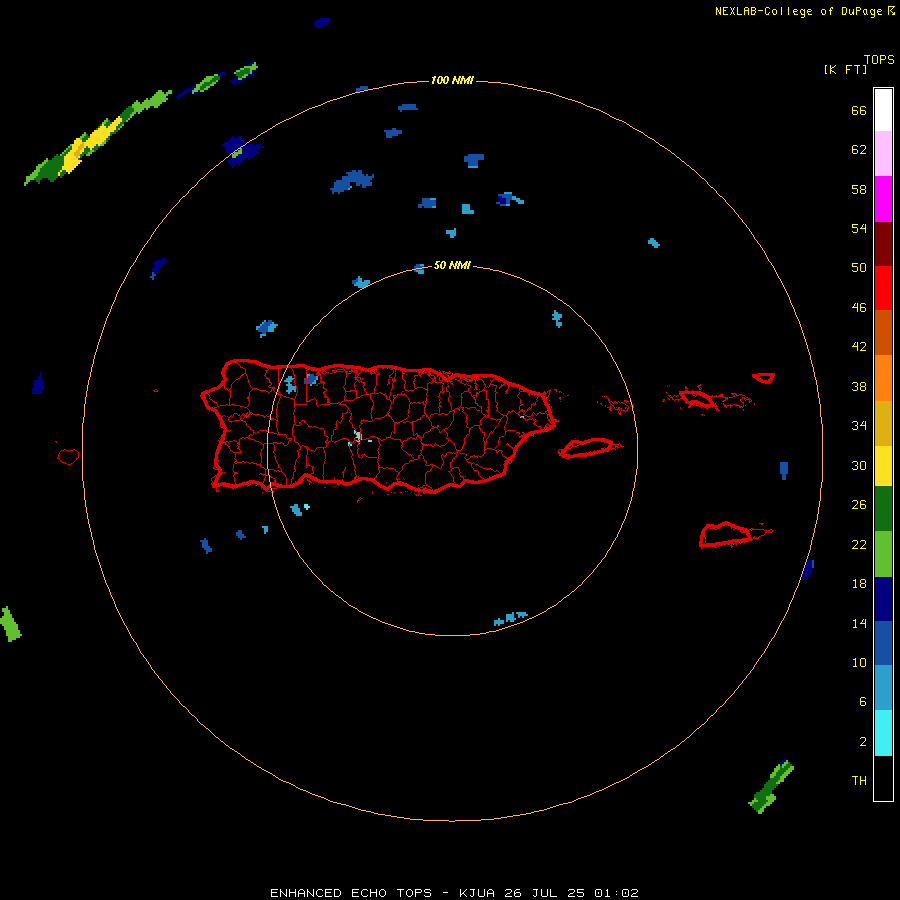Click the bright red legend swatch
This screenshot has height=900, width=900.
coord(883,288)
